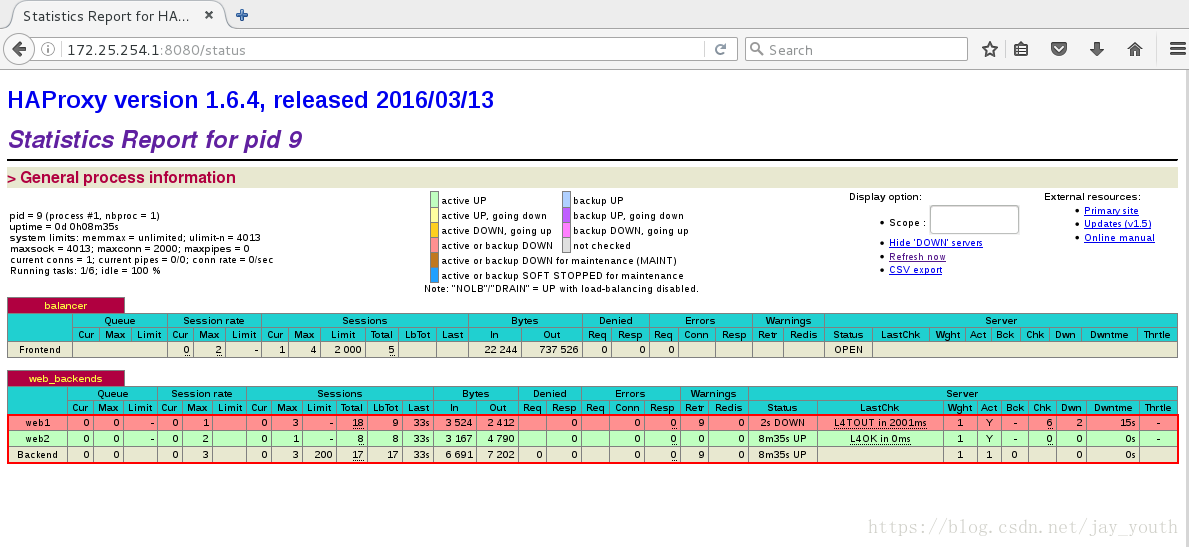Click the MAINT brown legend swatch
The image size is (1189, 547).
tap(435, 260)
